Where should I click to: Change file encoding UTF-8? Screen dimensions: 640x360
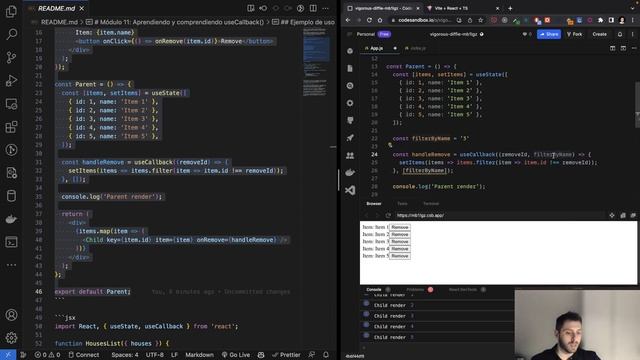point(155,355)
